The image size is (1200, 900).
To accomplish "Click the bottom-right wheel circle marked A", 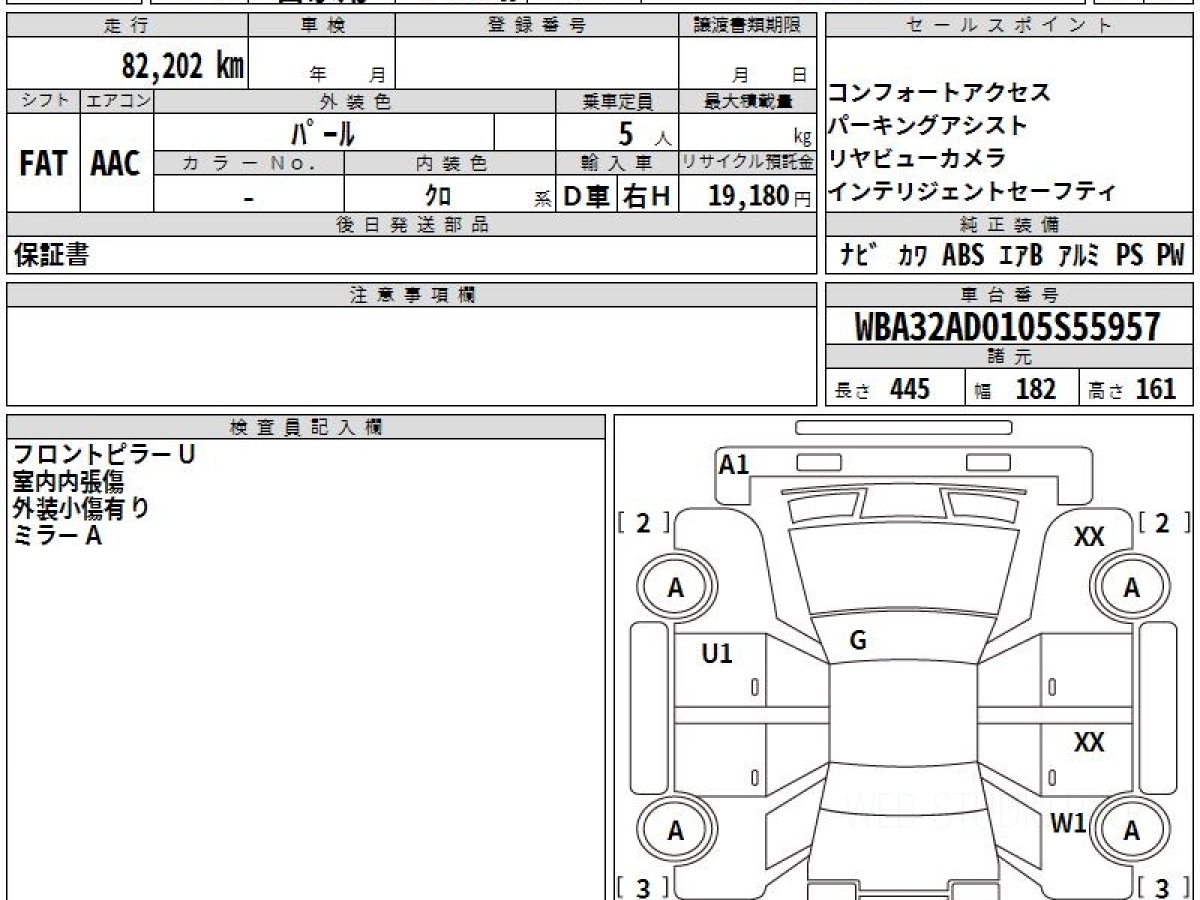I will click(1132, 830).
